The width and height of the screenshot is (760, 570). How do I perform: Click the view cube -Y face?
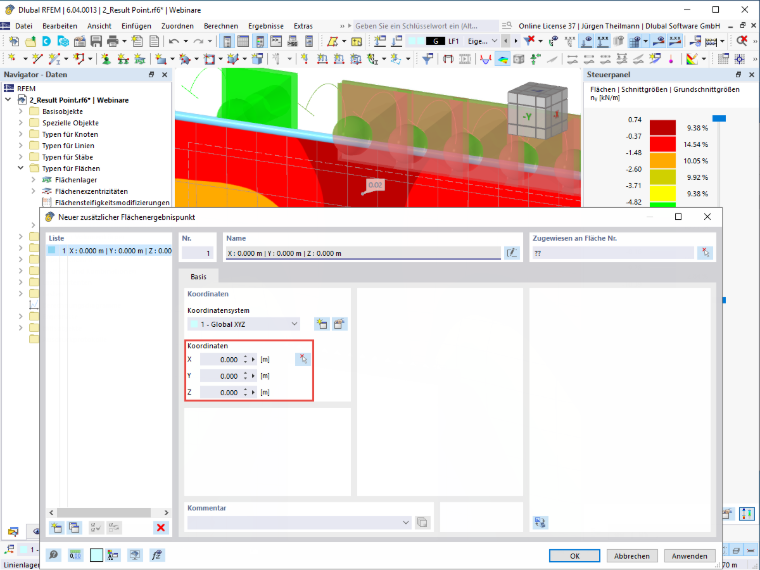click(527, 117)
